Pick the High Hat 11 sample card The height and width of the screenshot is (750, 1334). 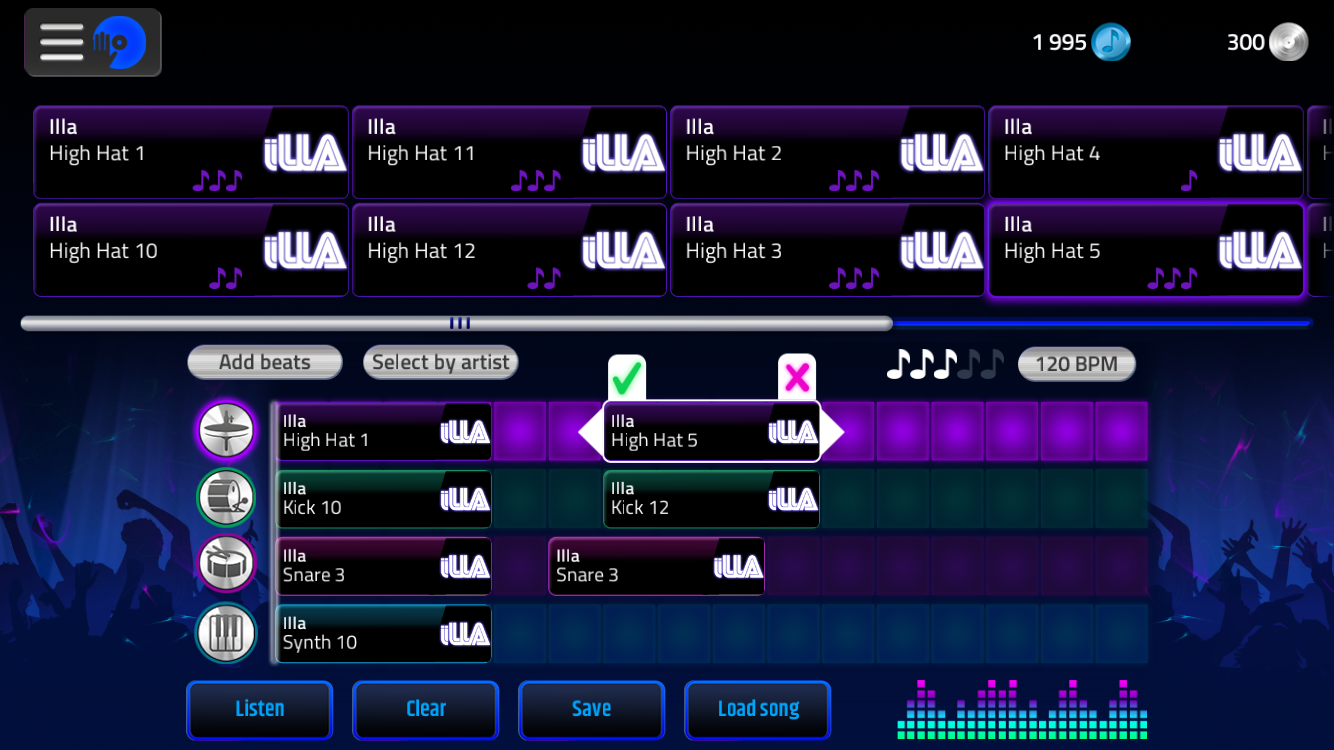(509, 152)
